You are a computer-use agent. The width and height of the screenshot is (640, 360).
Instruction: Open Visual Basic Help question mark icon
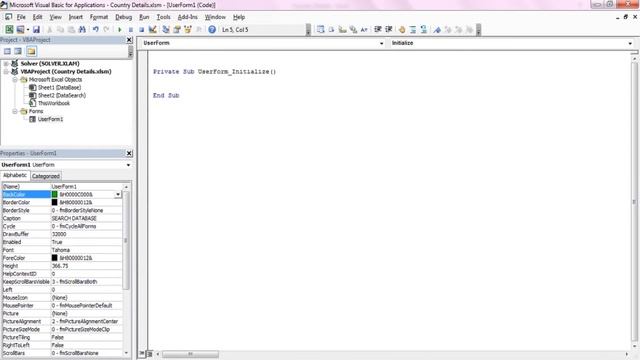(212, 29)
